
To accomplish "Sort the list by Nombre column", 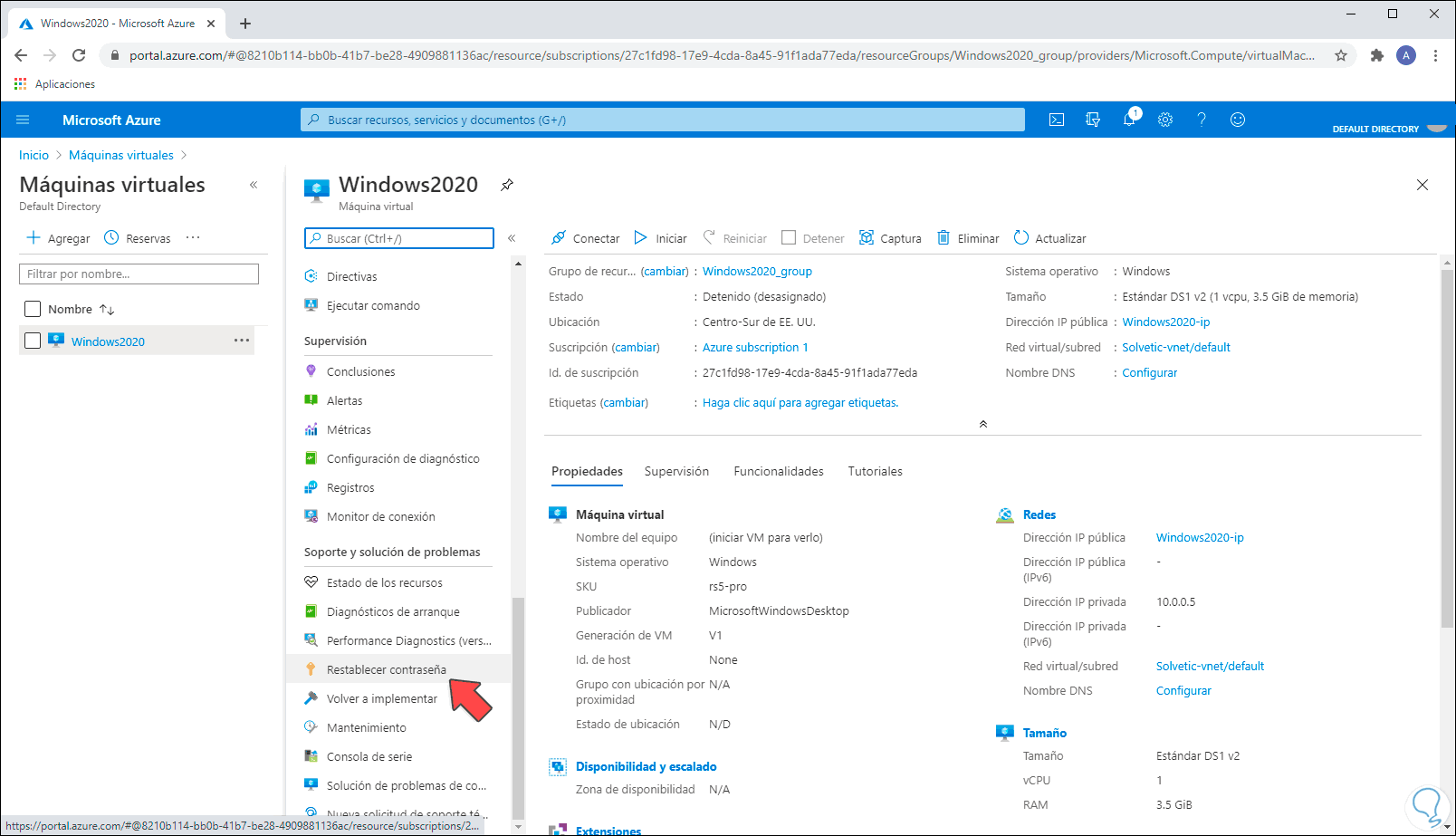I will [81, 309].
